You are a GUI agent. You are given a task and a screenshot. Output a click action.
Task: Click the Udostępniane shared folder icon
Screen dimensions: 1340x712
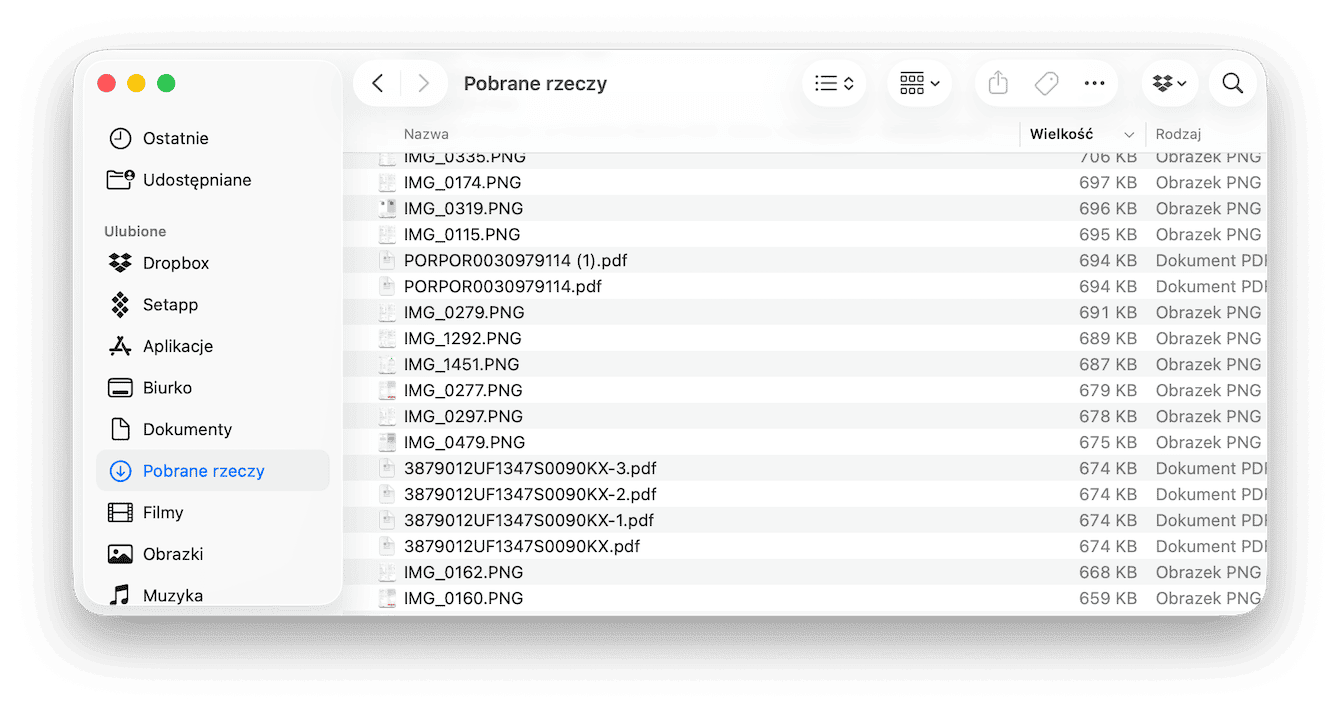click(120, 180)
